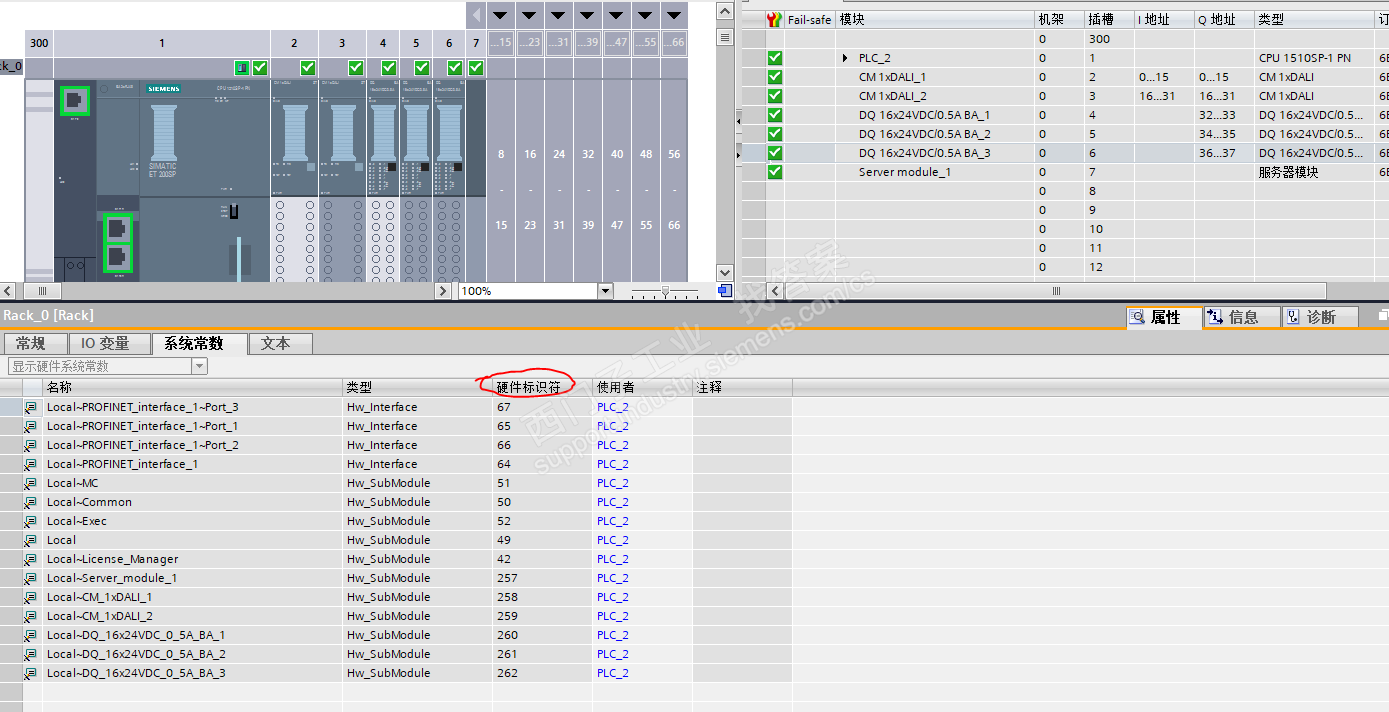This screenshot has height=712, width=1389.
Task: Click the diagnostics wrench icon in table header
Action: tap(774, 19)
